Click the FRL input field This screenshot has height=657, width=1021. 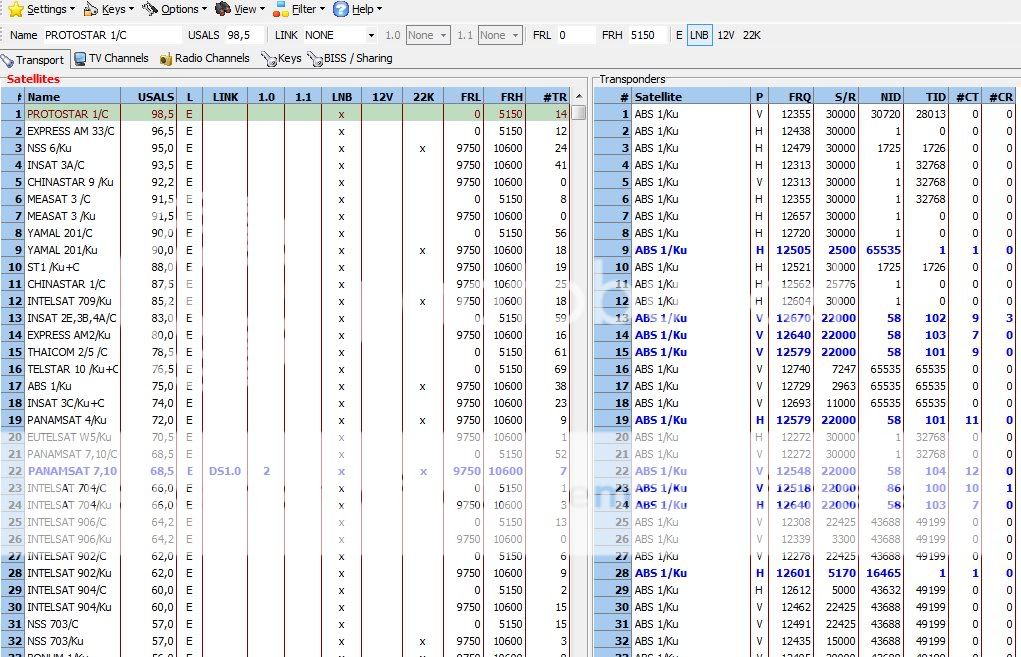(576, 35)
